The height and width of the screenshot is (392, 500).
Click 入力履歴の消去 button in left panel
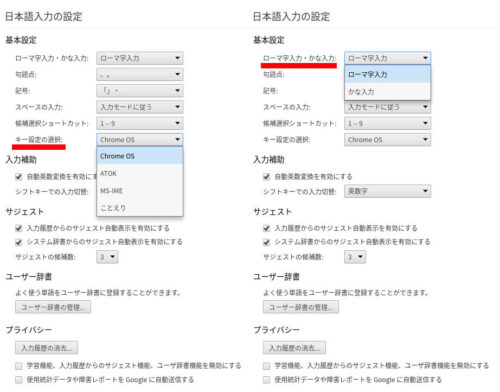[x=46, y=348]
